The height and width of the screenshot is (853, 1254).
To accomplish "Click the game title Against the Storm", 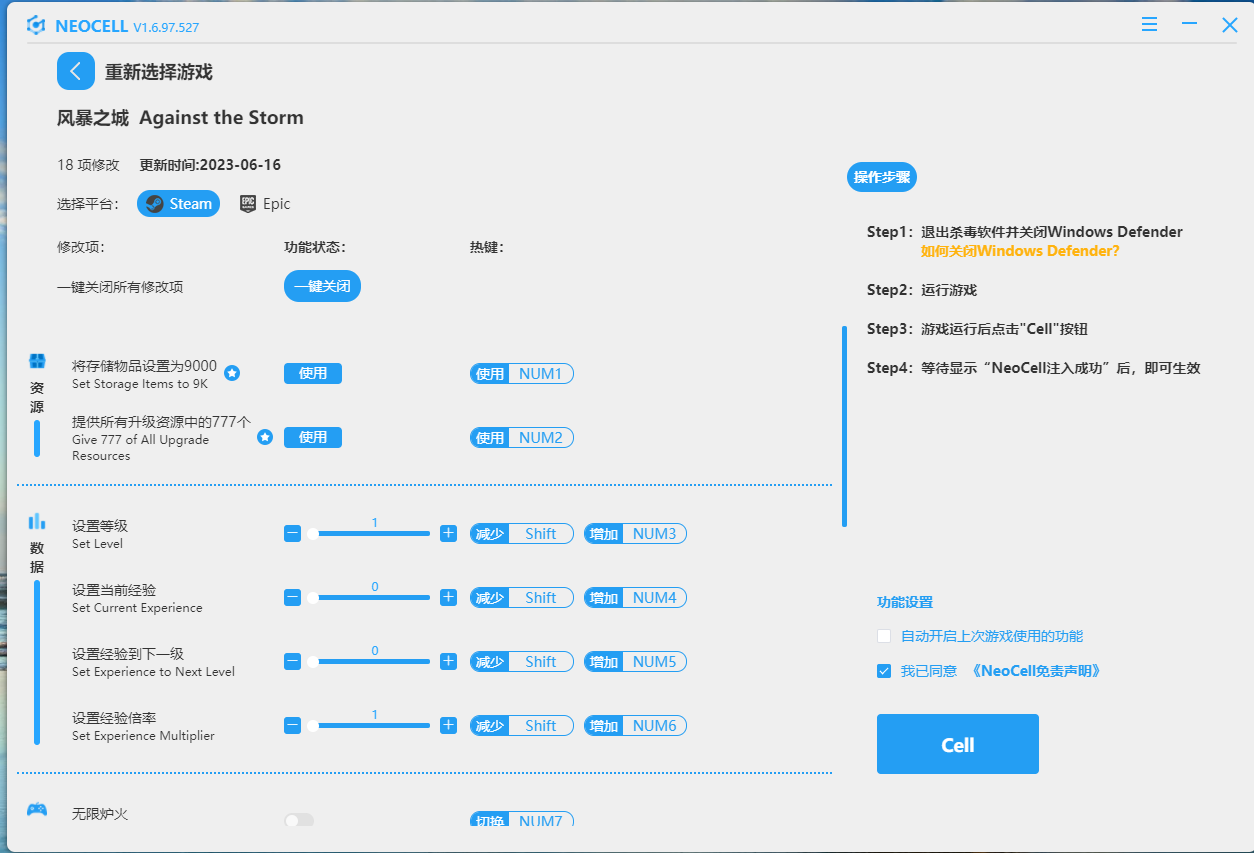I will (221, 118).
